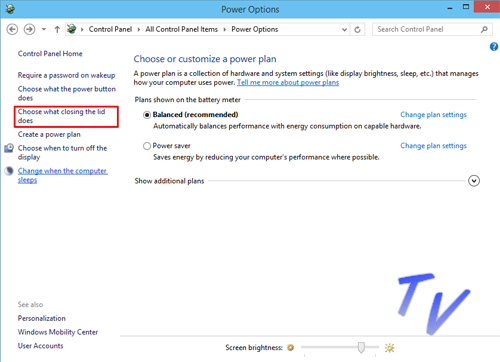Expand Show additional plans chevron

click(474, 181)
